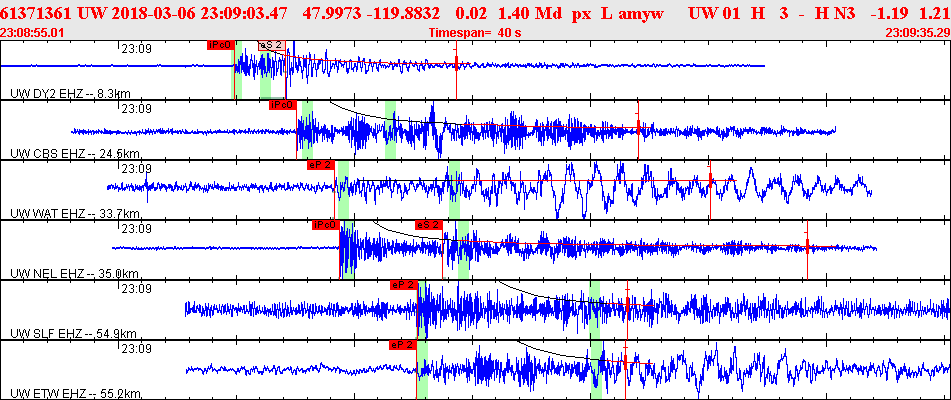
Task: Click the red coda end marker on ETW trace
Action: (x=625, y=362)
